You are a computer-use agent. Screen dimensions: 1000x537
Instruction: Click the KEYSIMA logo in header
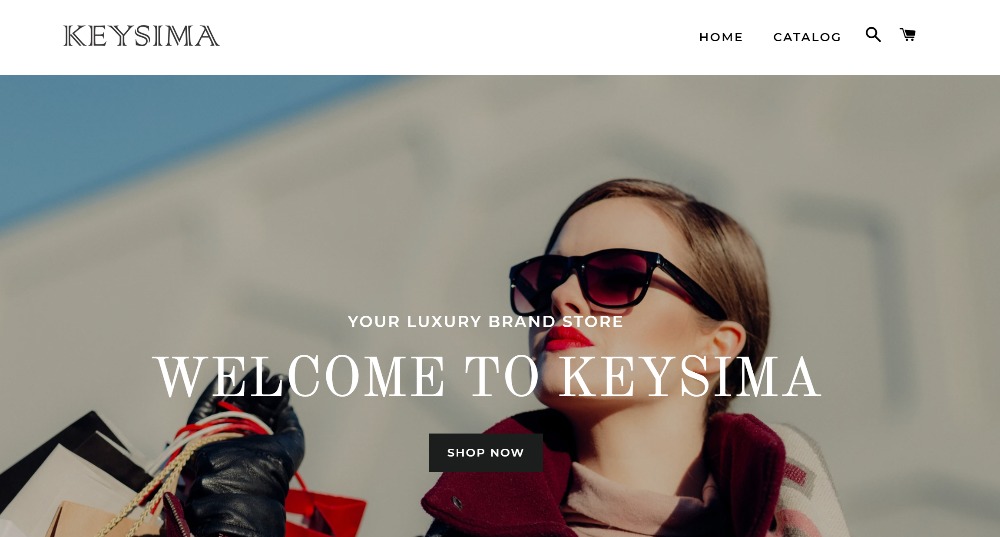[x=142, y=36]
